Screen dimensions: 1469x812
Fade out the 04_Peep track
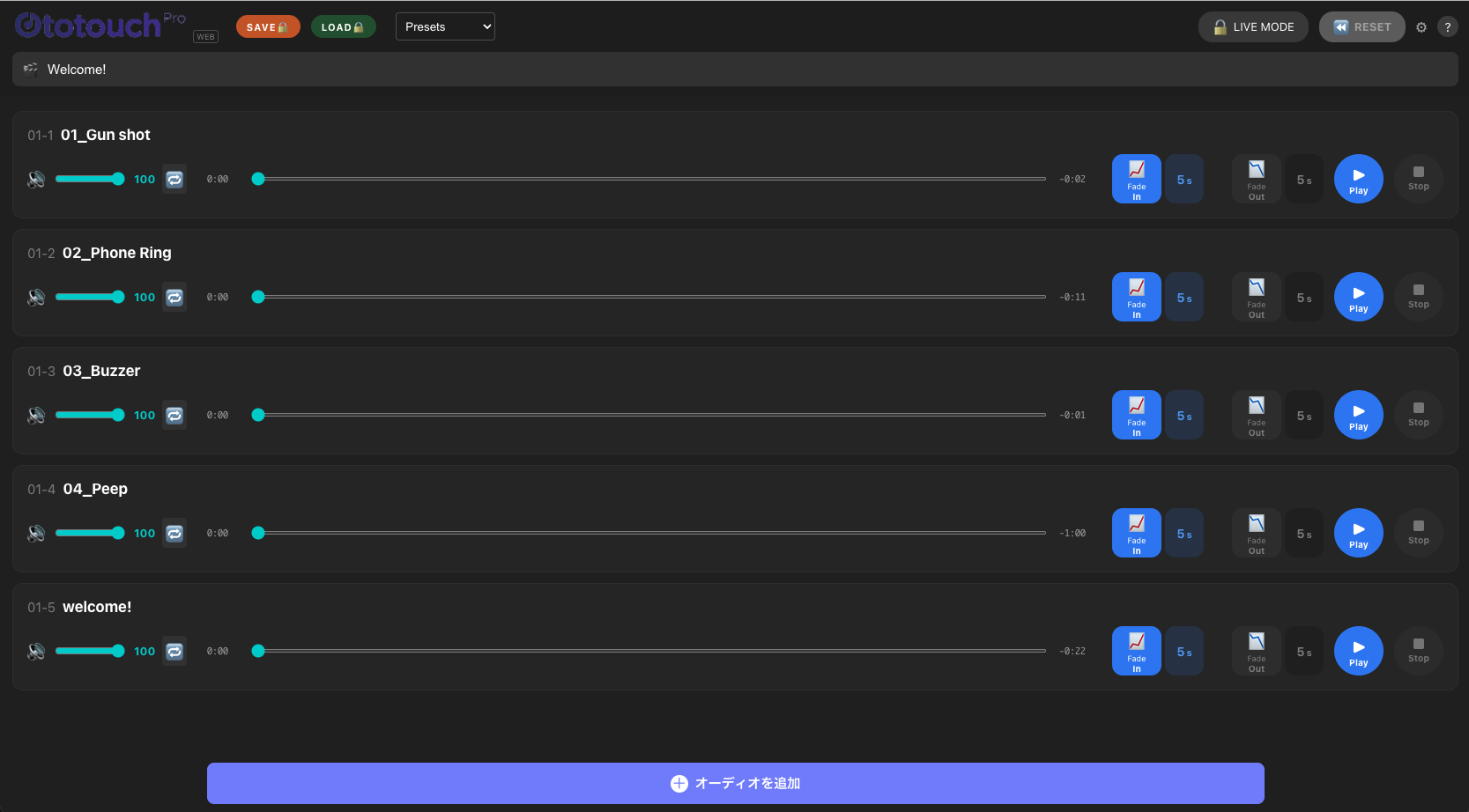[1257, 533]
